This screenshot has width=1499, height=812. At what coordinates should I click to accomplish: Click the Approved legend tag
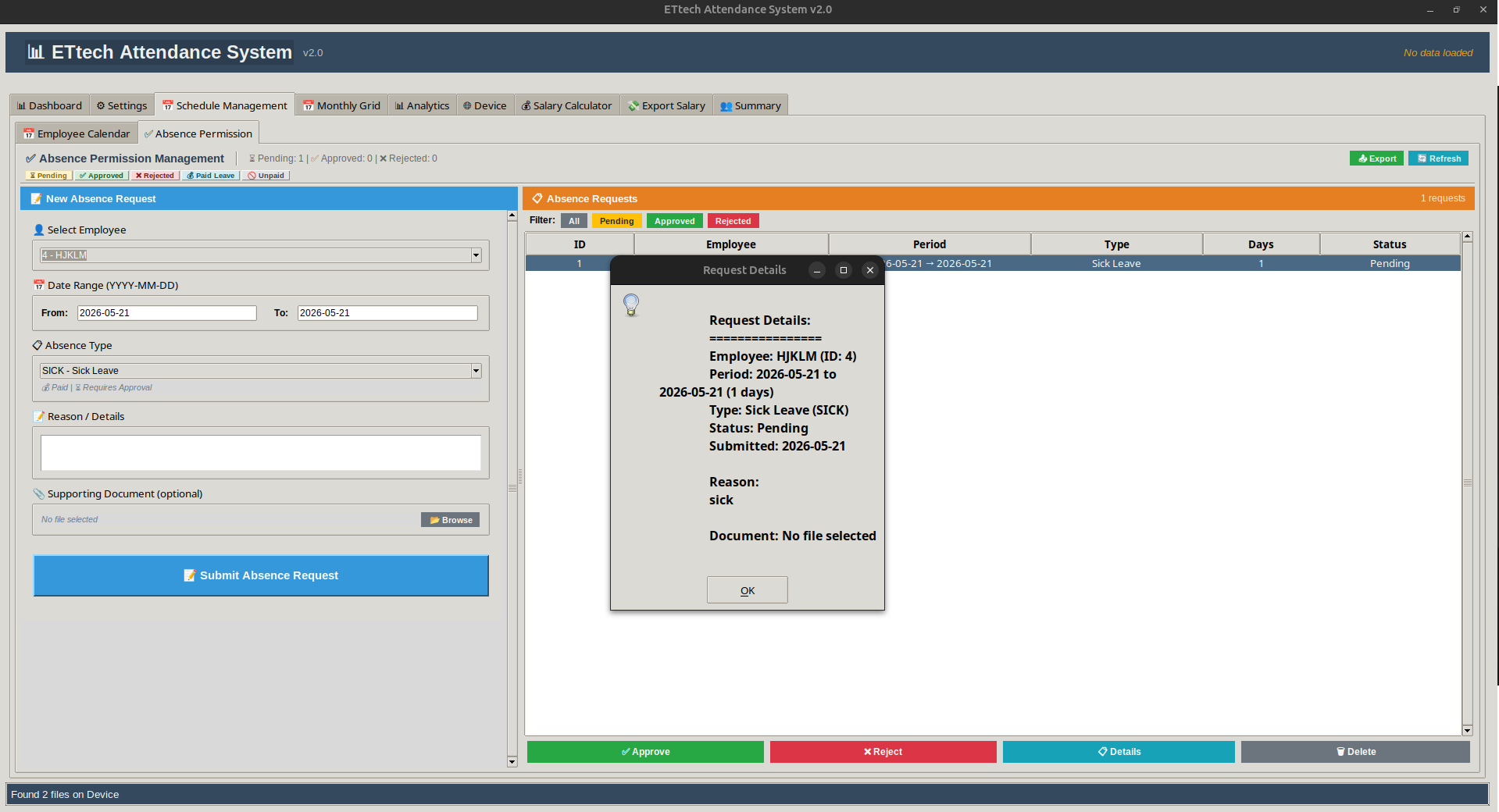102,176
